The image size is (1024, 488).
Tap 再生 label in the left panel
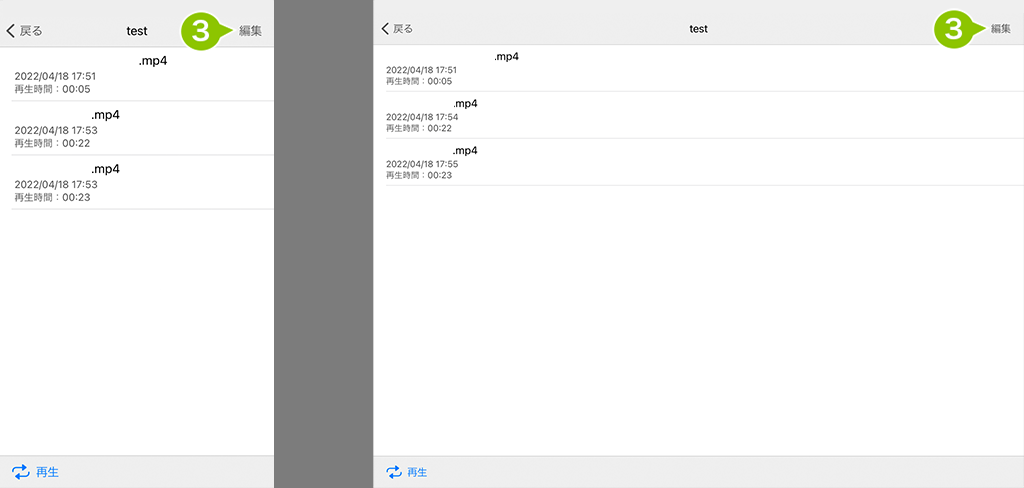(48, 472)
